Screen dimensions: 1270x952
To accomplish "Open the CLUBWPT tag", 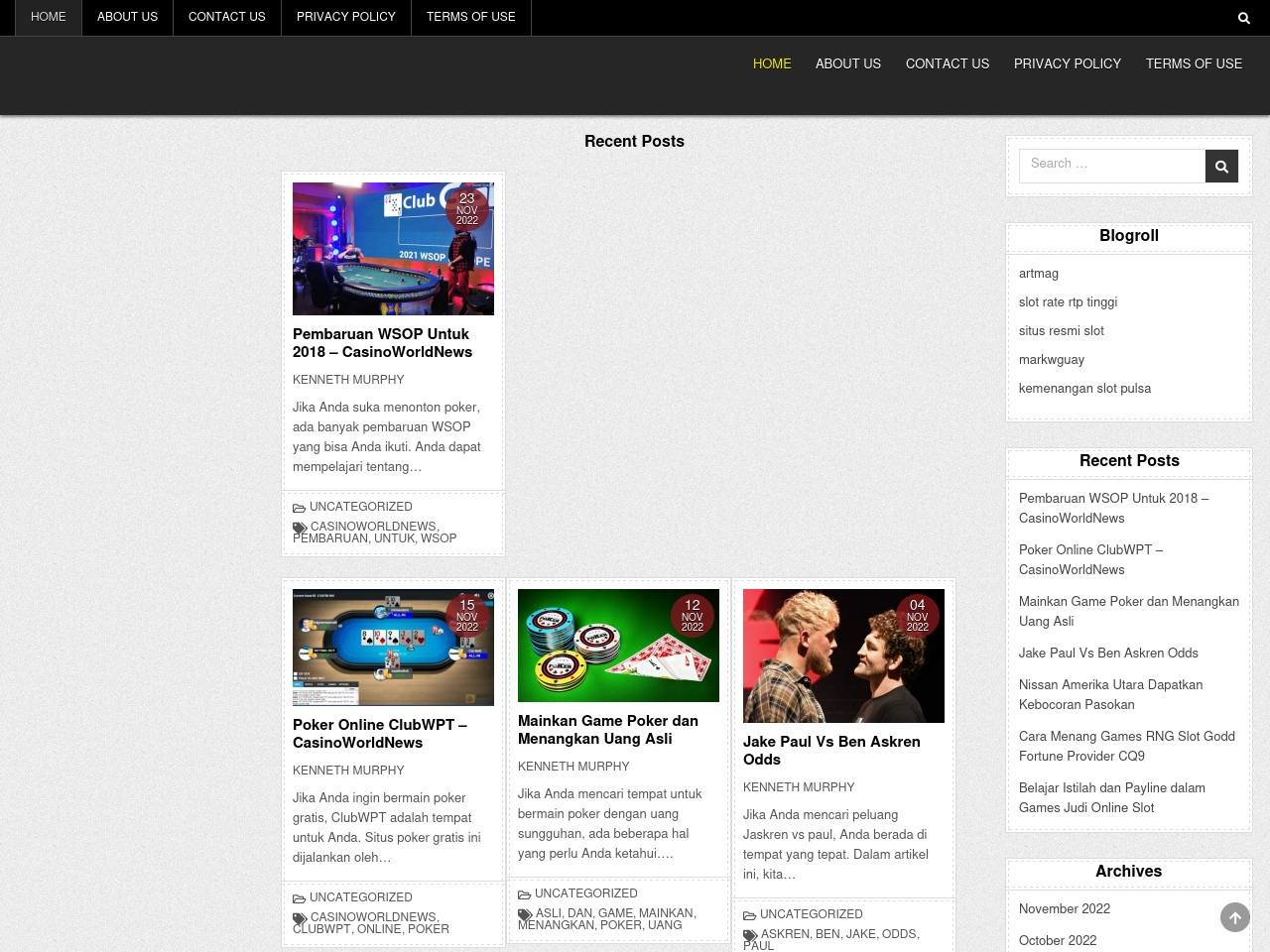I will tap(321, 929).
